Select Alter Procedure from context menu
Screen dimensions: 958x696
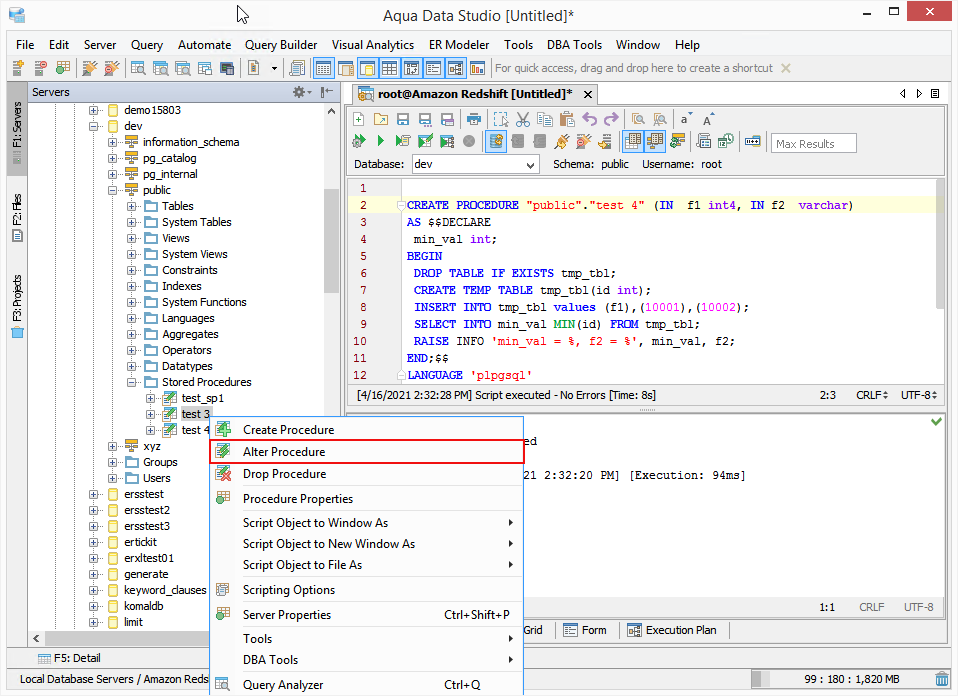284,452
